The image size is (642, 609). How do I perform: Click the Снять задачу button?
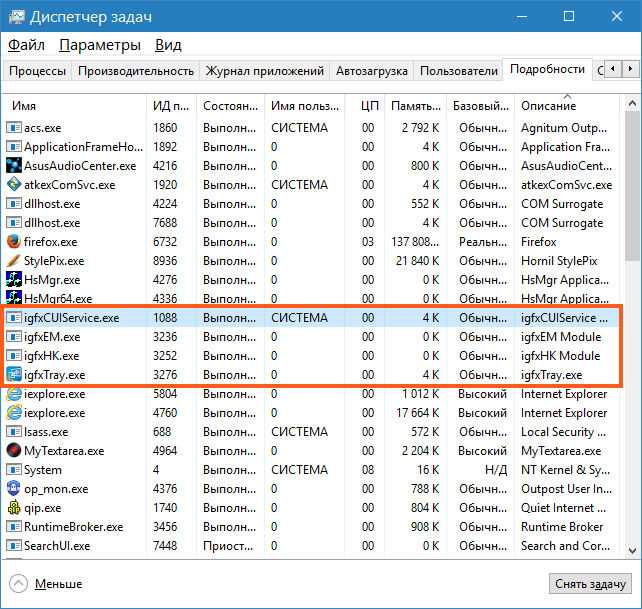[x=590, y=584]
